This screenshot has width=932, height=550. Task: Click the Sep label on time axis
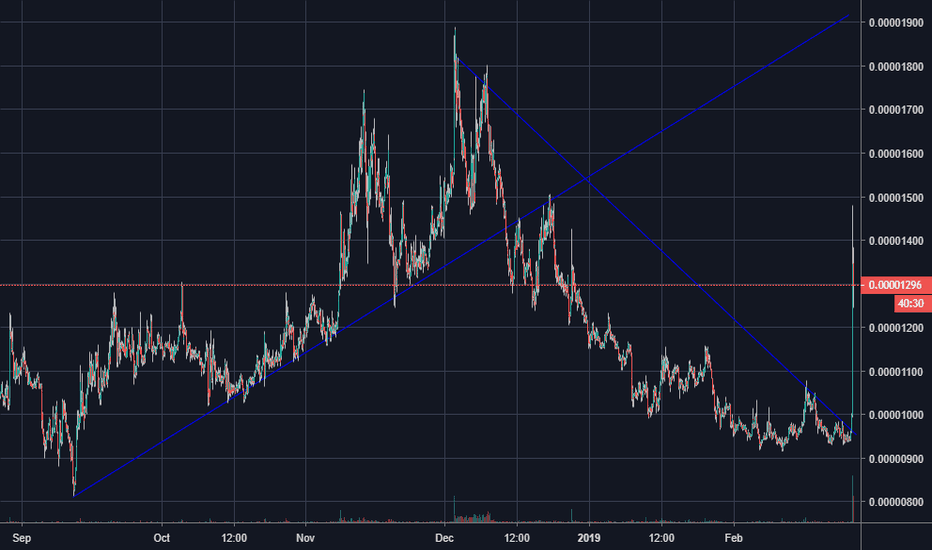coord(21,538)
